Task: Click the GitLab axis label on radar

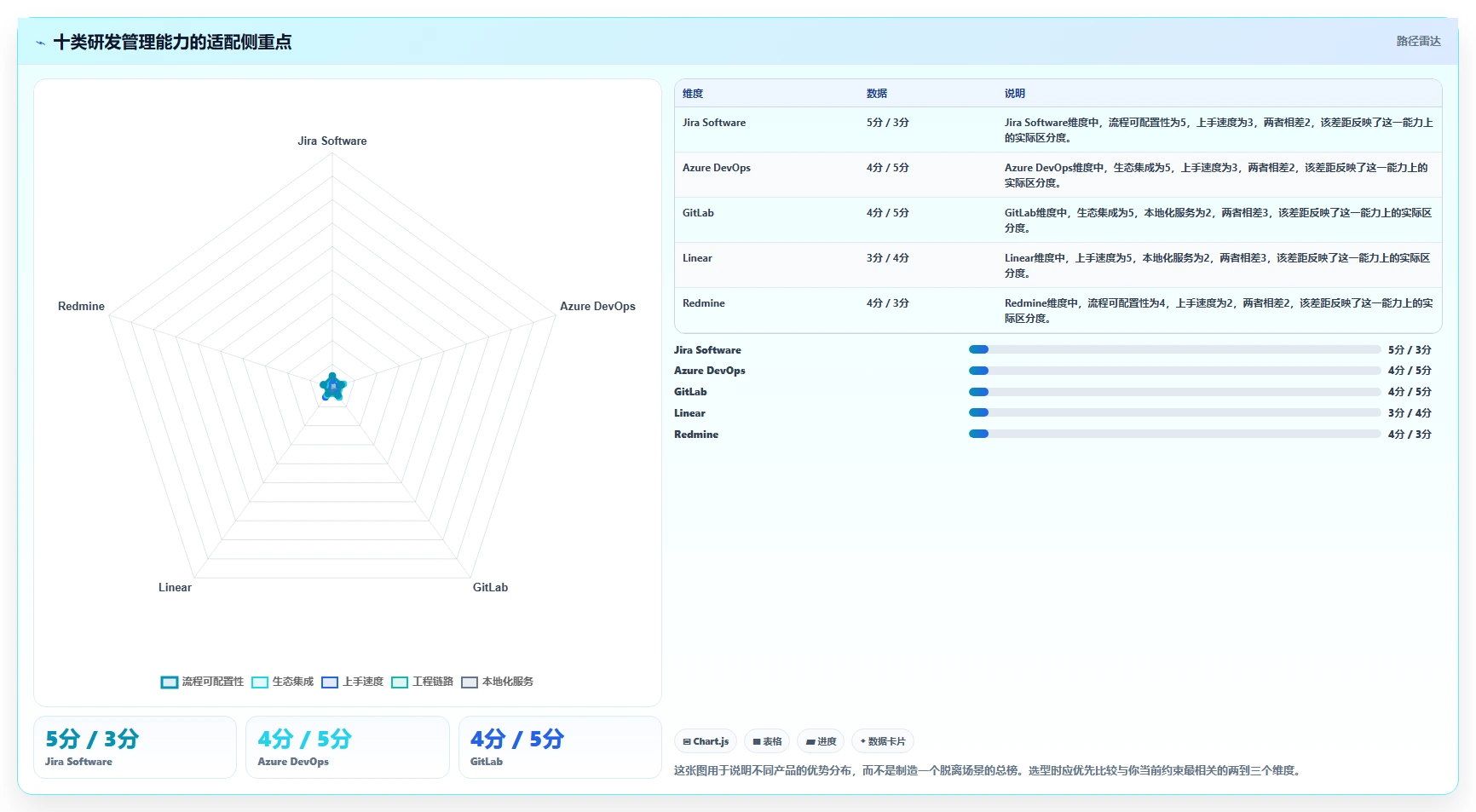Action: pyautogui.click(x=490, y=588)
